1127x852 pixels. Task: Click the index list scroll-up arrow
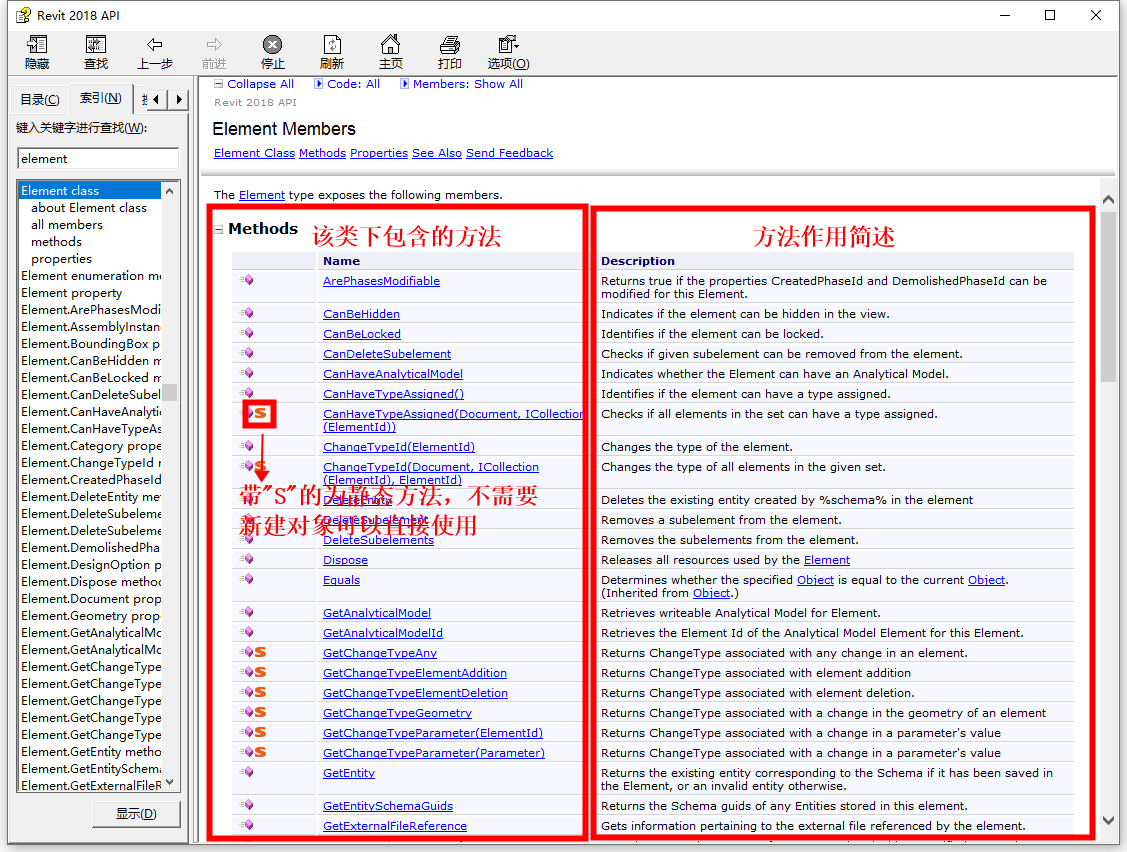coord(170,191)
